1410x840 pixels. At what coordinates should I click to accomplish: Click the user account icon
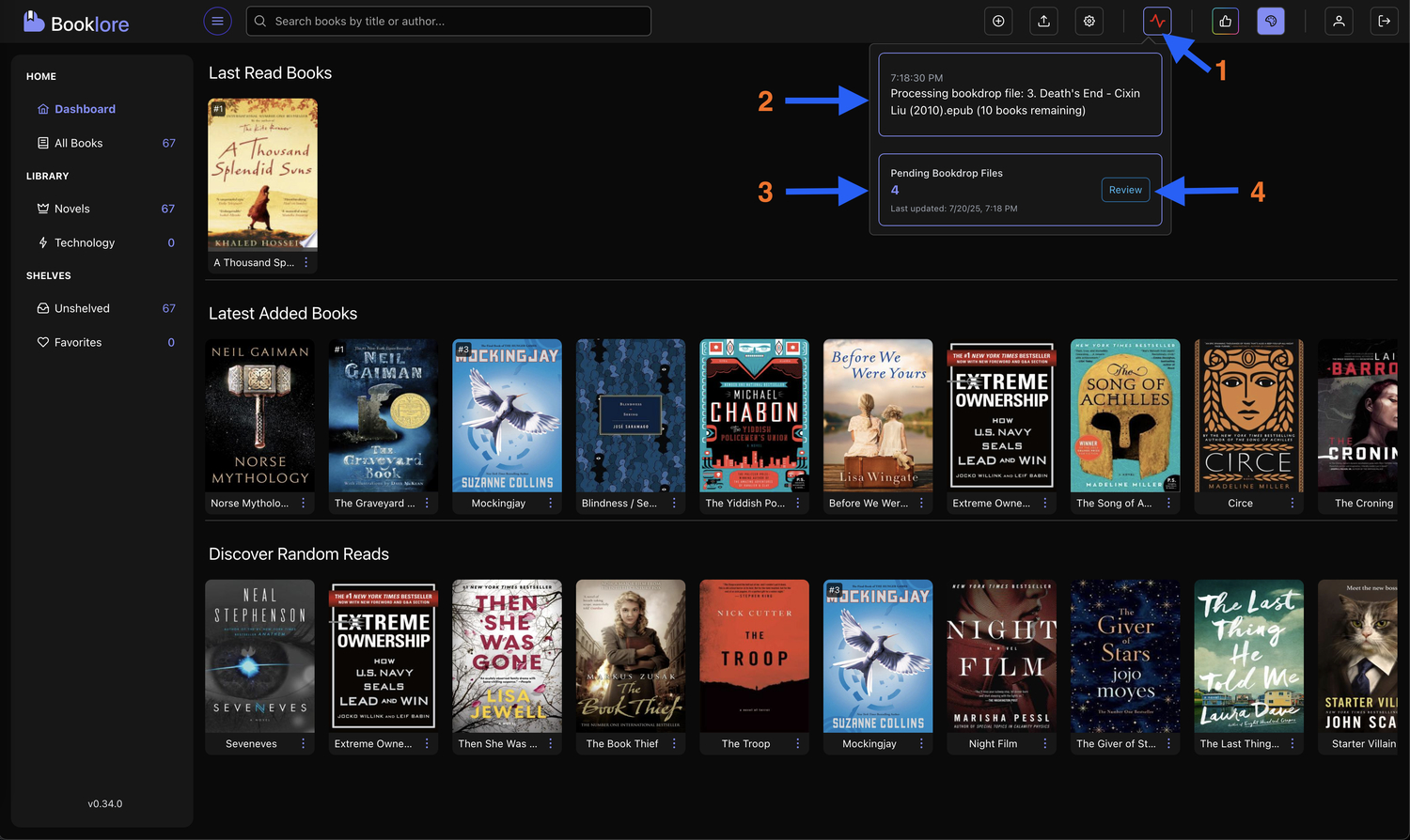point(1339,21)
